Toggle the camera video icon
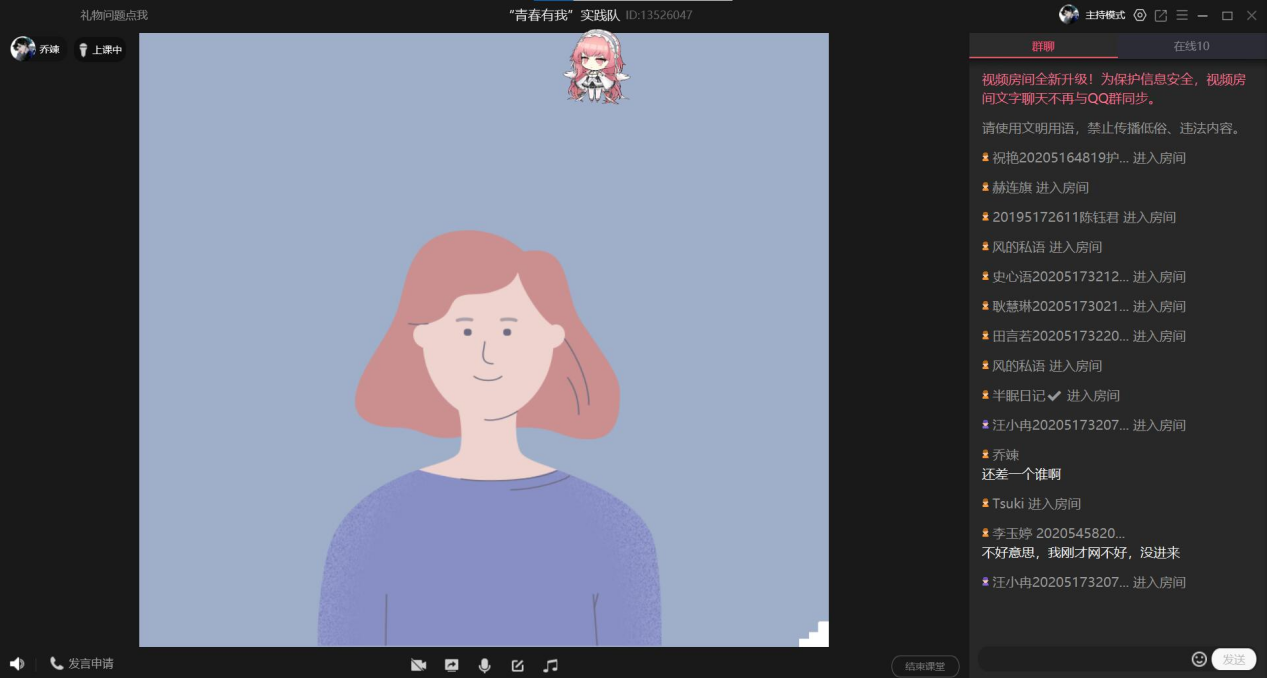 [x=418, y=665]
